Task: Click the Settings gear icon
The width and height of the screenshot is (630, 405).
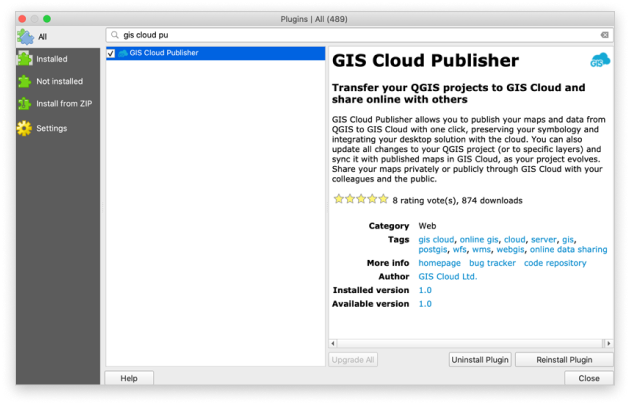Action: (24, 128)
